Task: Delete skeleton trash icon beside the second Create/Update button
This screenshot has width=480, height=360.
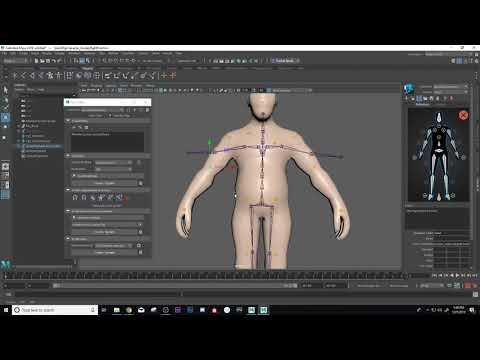Action: (141, 232)
